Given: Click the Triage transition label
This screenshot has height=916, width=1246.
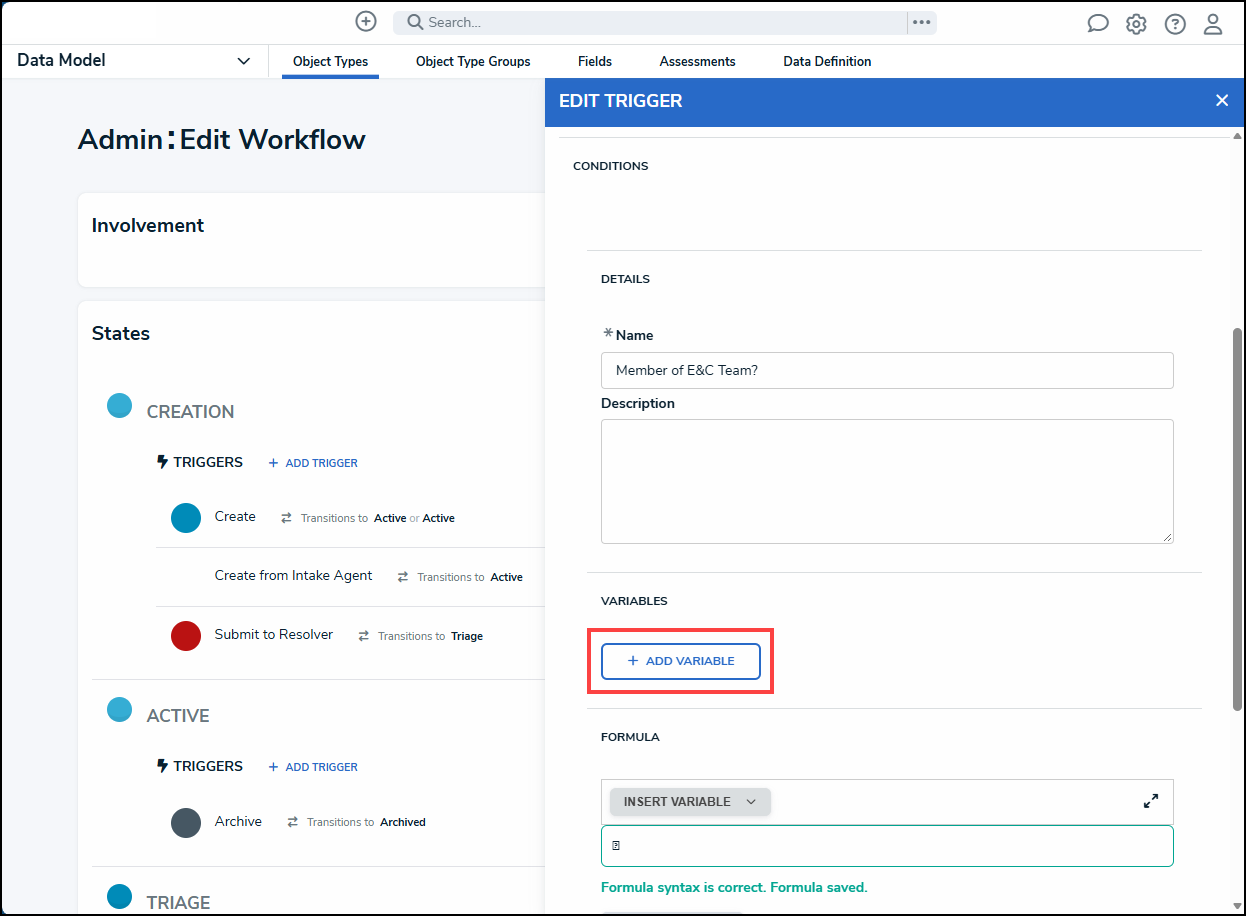Looking at the screenshot, I should tap(467, 636).
